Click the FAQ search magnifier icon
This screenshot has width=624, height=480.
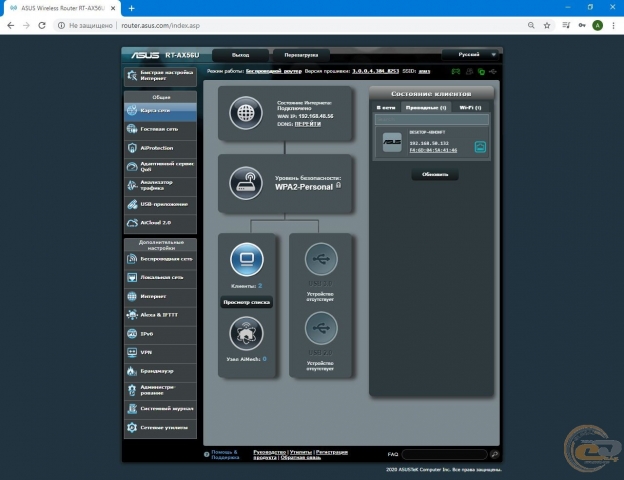[495, 454]
